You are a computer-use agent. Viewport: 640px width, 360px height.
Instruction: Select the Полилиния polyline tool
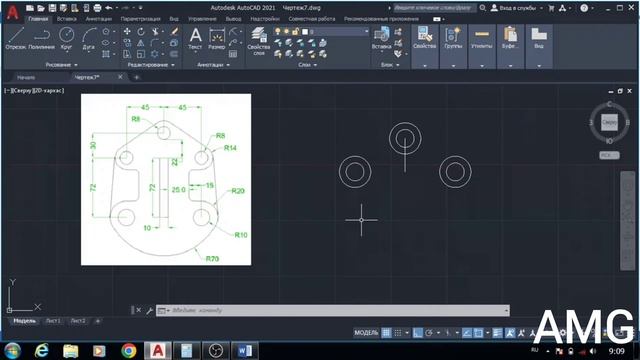coord(41,38)
